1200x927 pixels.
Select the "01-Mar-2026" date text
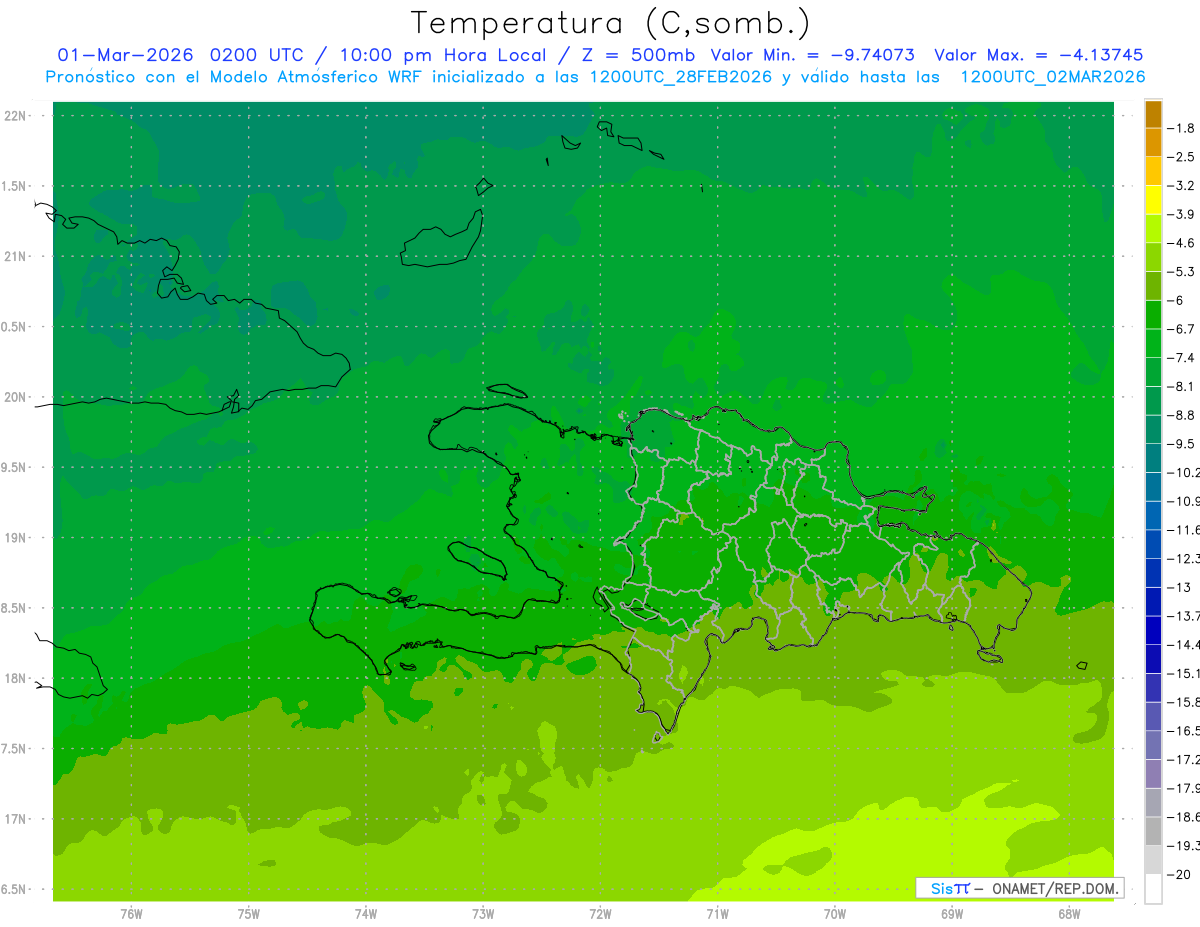[126, 55]
